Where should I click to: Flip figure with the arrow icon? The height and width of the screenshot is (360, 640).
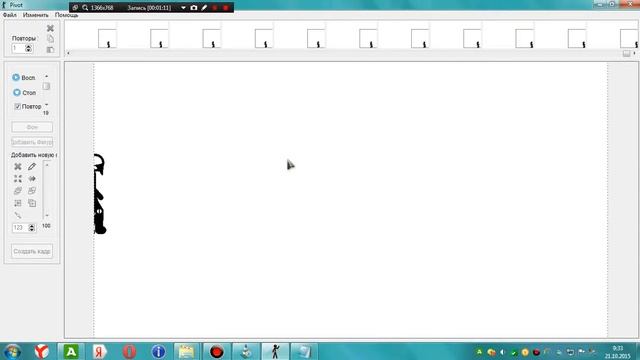(32, 179)
